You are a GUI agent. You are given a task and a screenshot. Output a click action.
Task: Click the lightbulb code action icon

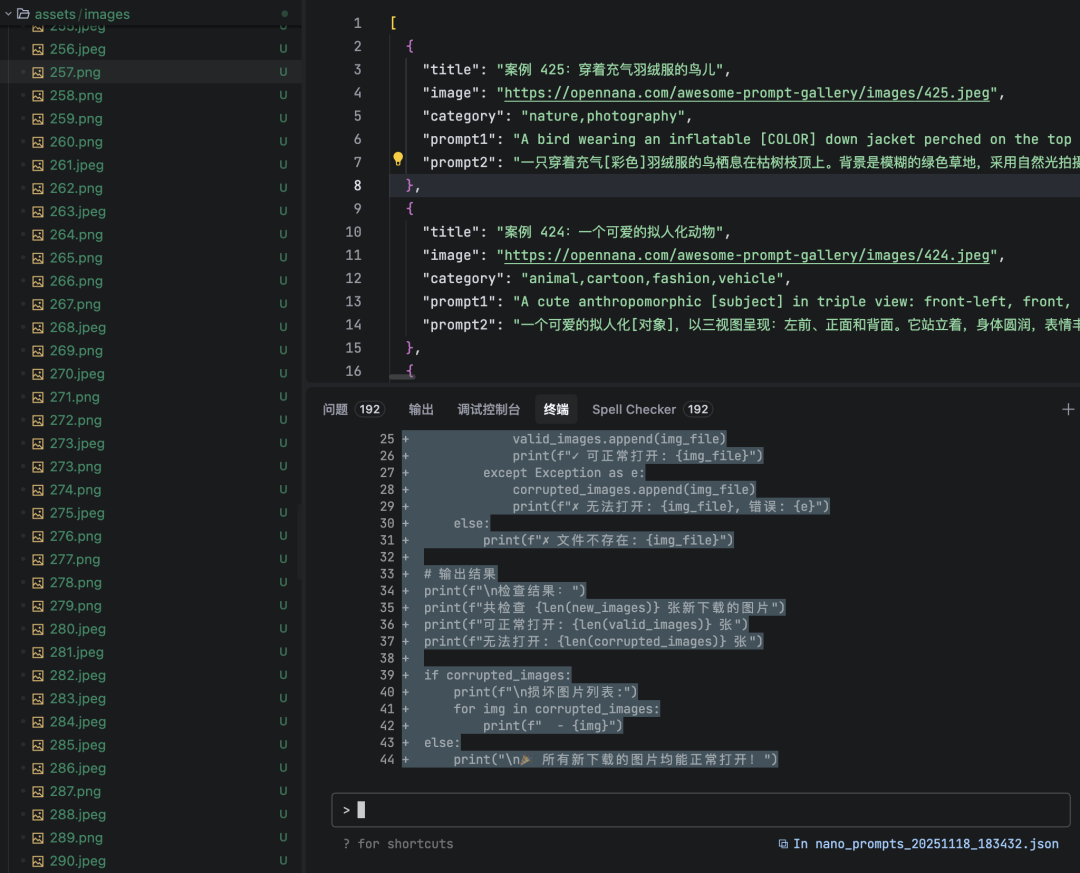click(x=398, y=160)
